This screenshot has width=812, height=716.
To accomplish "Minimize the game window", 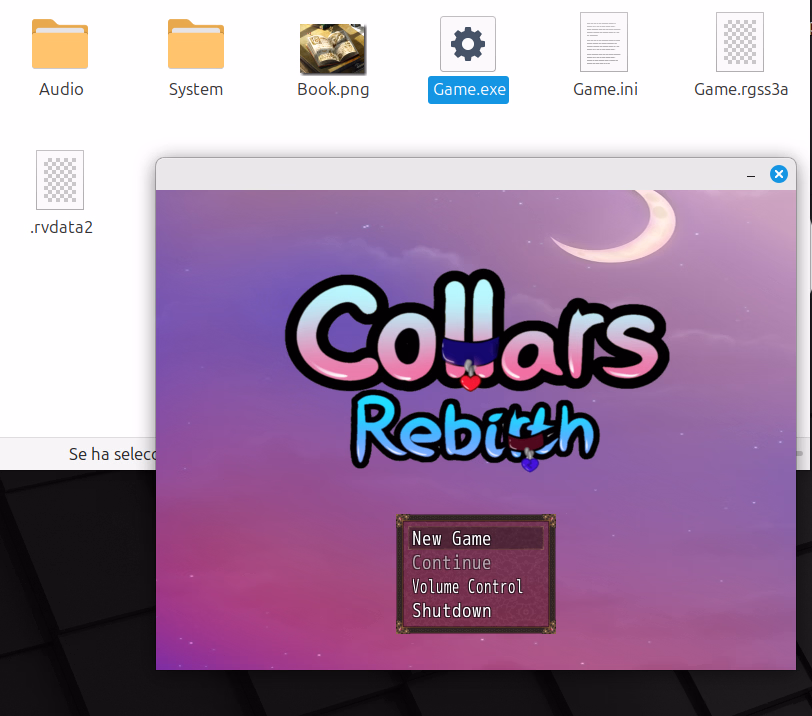I will pyautogui.click(x=751, y=176).
